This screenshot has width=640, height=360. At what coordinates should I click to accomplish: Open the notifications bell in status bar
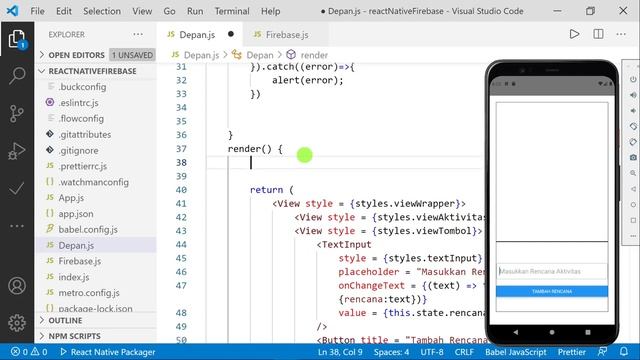(x=624, y=352)
